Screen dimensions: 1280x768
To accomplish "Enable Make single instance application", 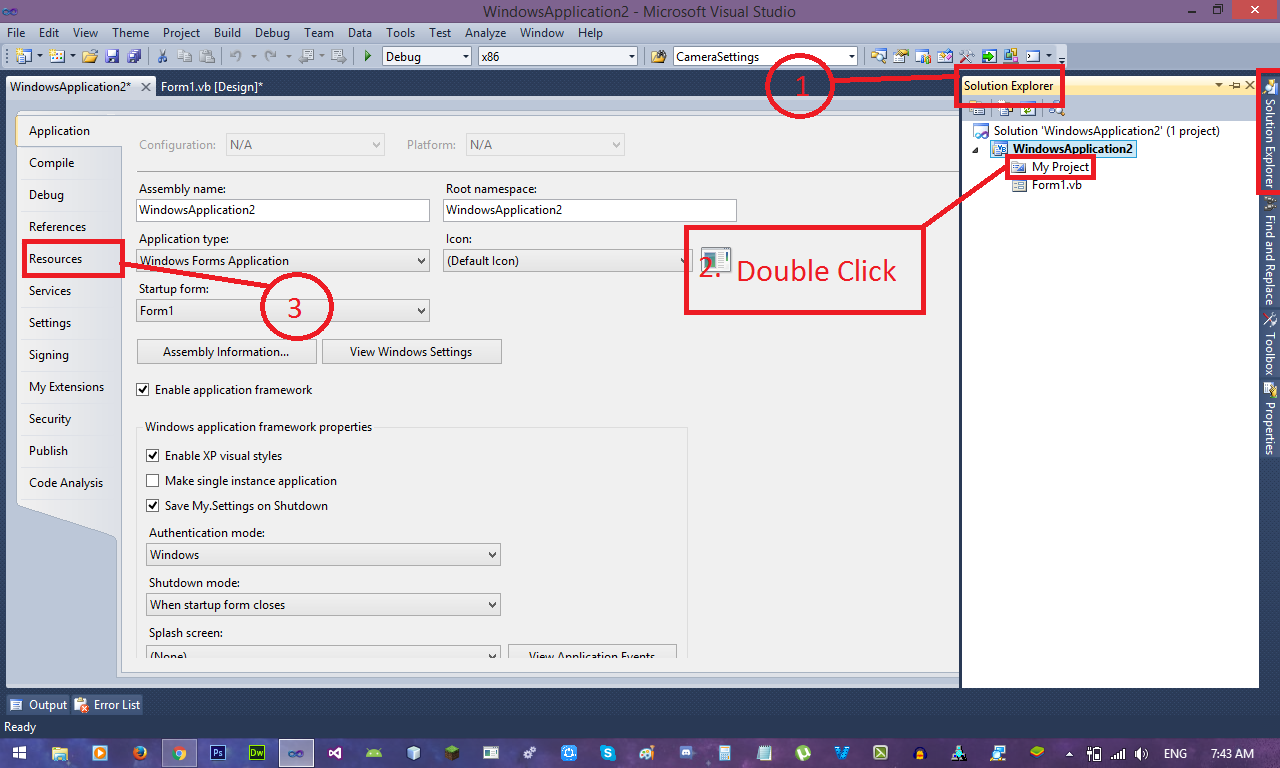I will pos(153,481).
